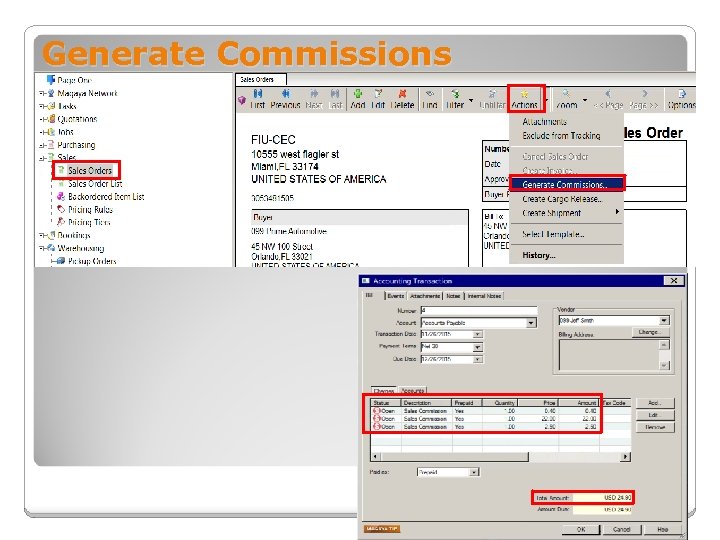Expand the Magaya Network tree node
Viewport: 720px width, 540px height.
(42, 93)
